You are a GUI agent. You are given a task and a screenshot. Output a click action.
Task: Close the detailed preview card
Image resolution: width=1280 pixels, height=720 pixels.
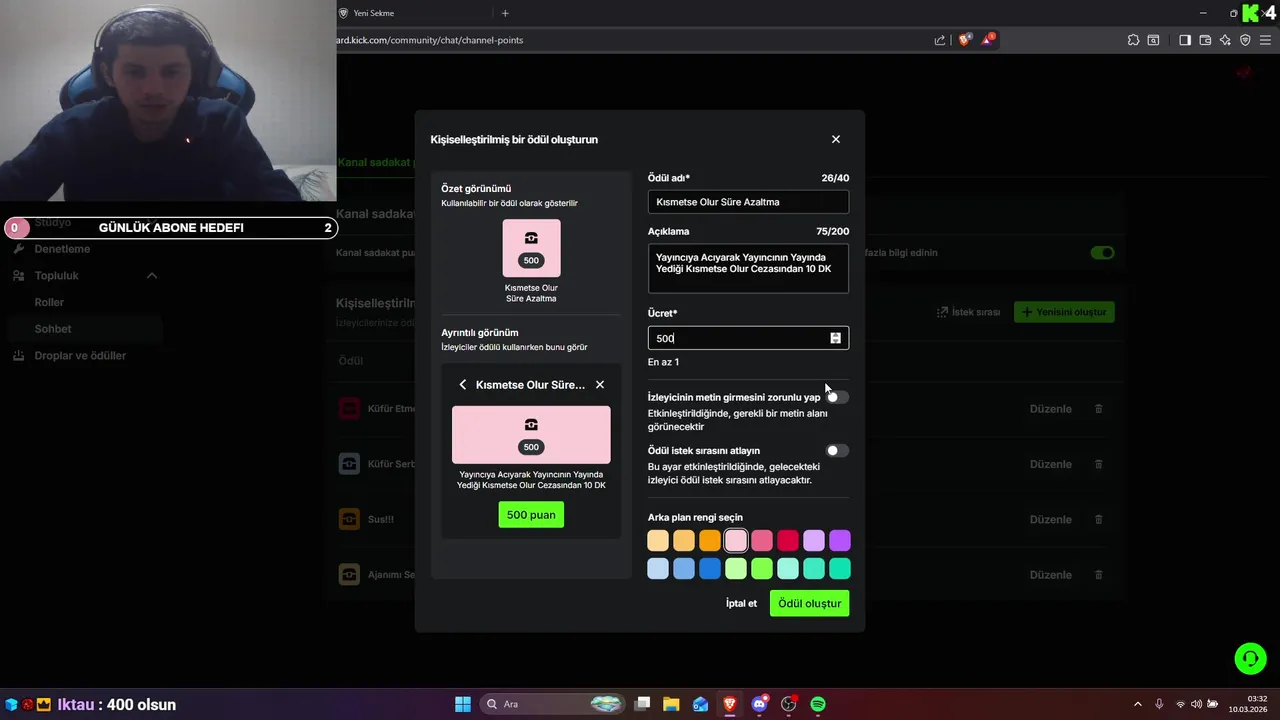[x=600, y=385]
